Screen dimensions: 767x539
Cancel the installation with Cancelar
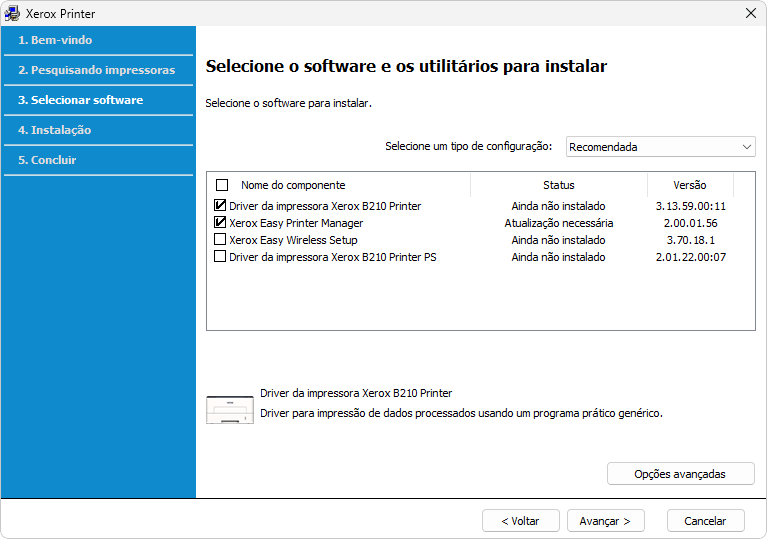[x=705, y=521]
